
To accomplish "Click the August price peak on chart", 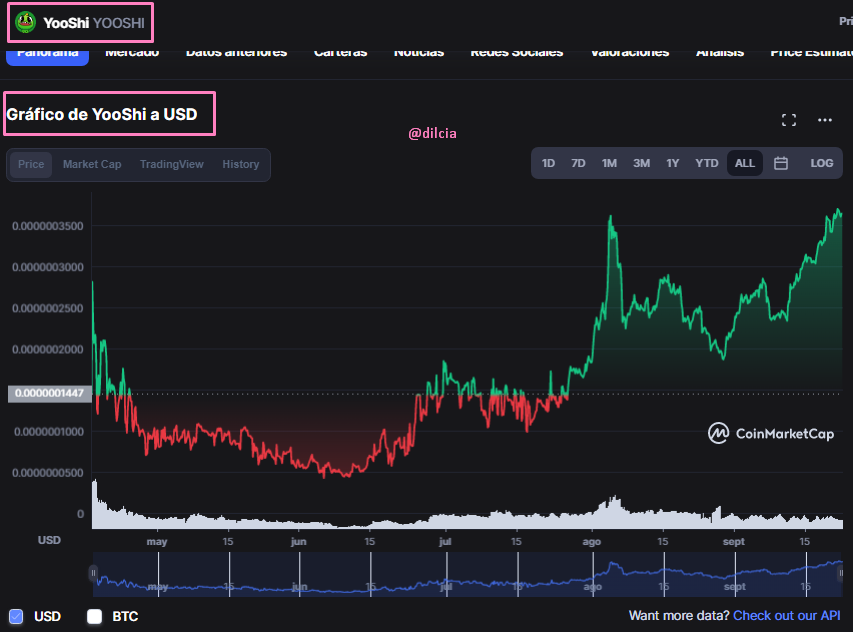I will [x=611, y=218].
